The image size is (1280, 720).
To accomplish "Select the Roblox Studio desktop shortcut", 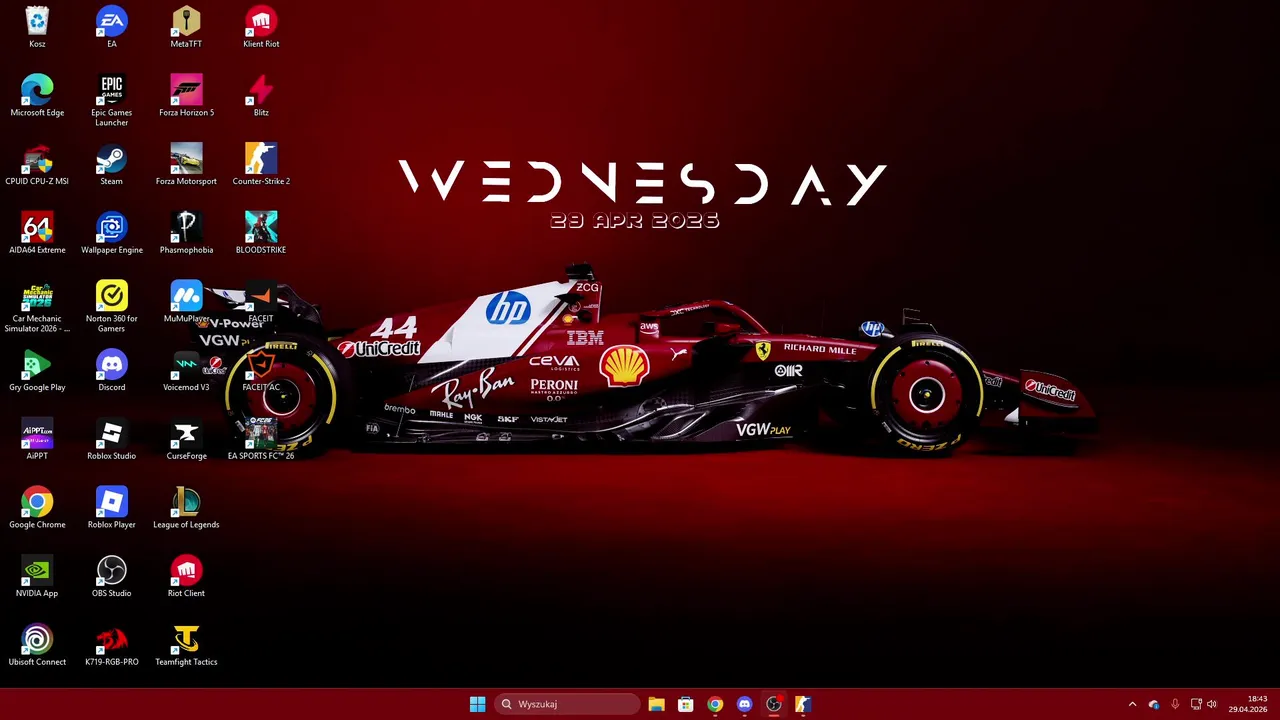I will pyautogui.click(x=111, y=440).
